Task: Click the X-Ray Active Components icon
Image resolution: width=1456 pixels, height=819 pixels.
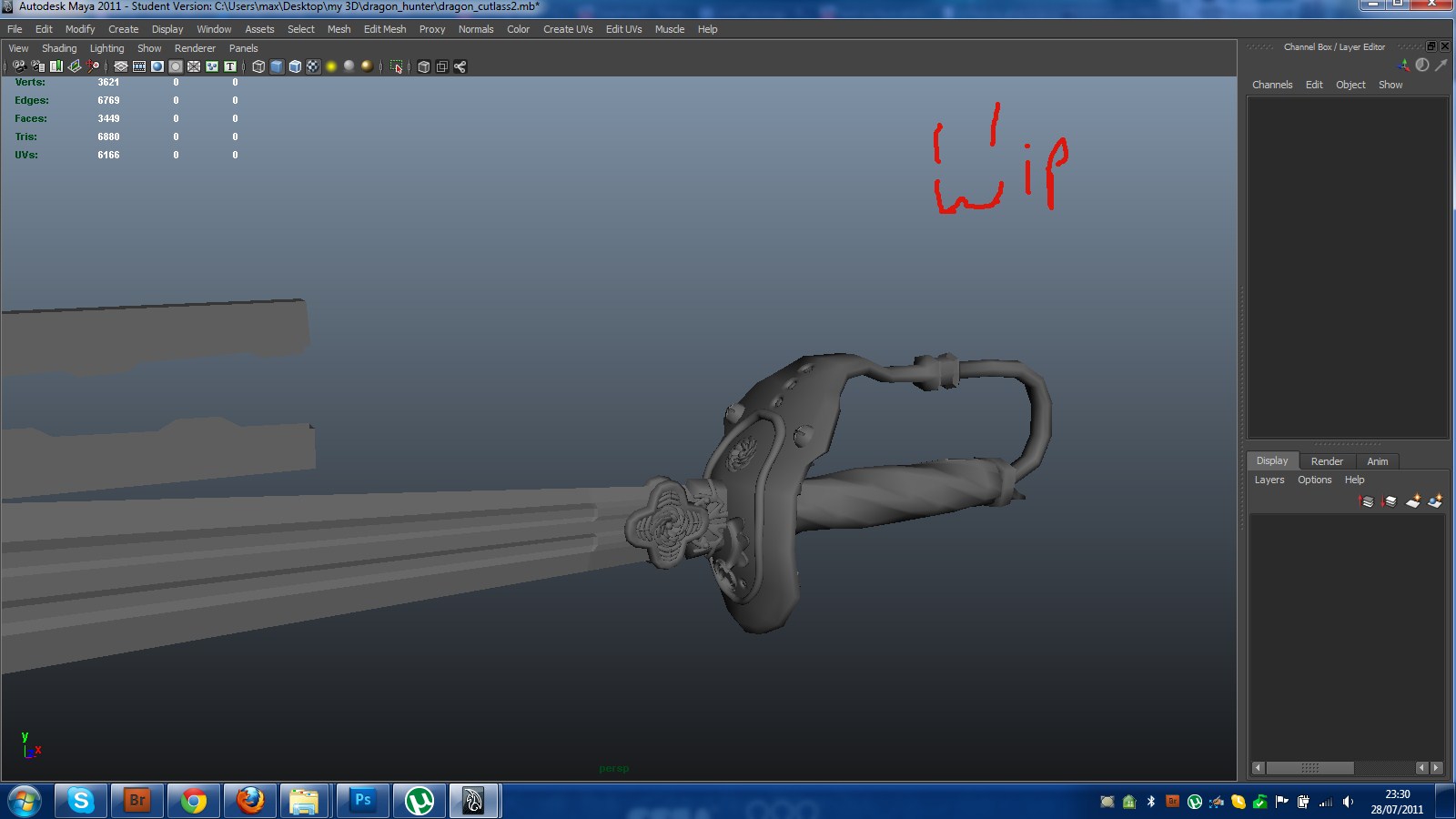Action: click(441, 66)
